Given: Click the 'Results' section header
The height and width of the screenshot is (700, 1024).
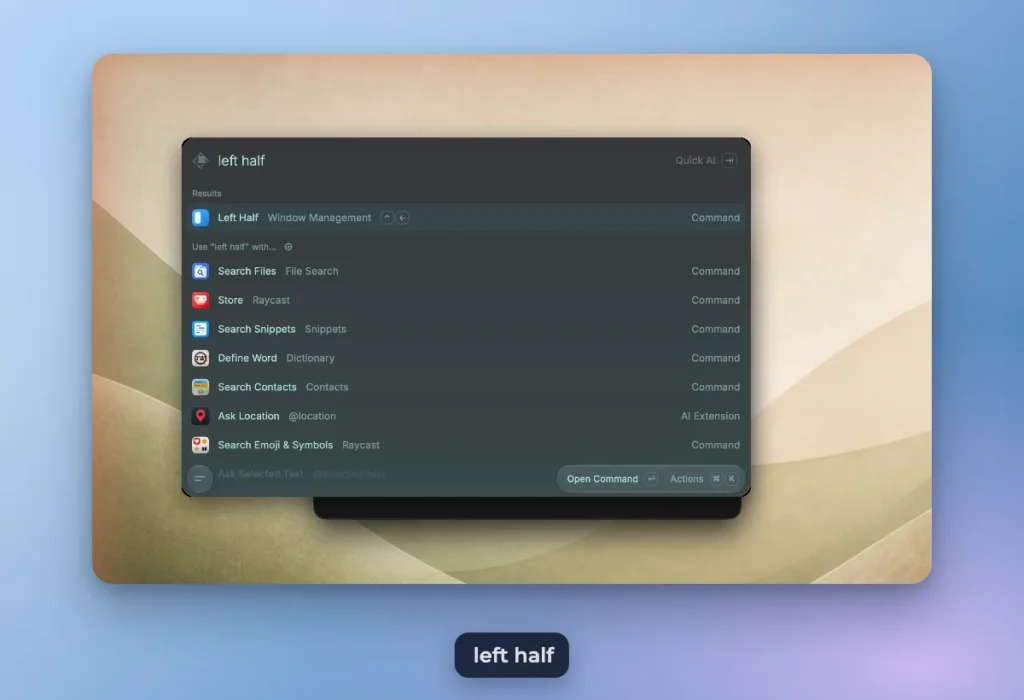Looking at the screenshot, I should [206, 193].
